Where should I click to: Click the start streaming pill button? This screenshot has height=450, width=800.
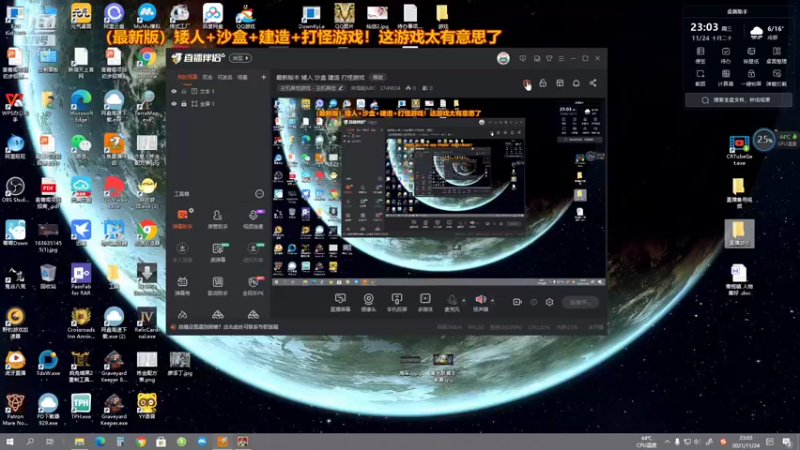tap(580, 302)
